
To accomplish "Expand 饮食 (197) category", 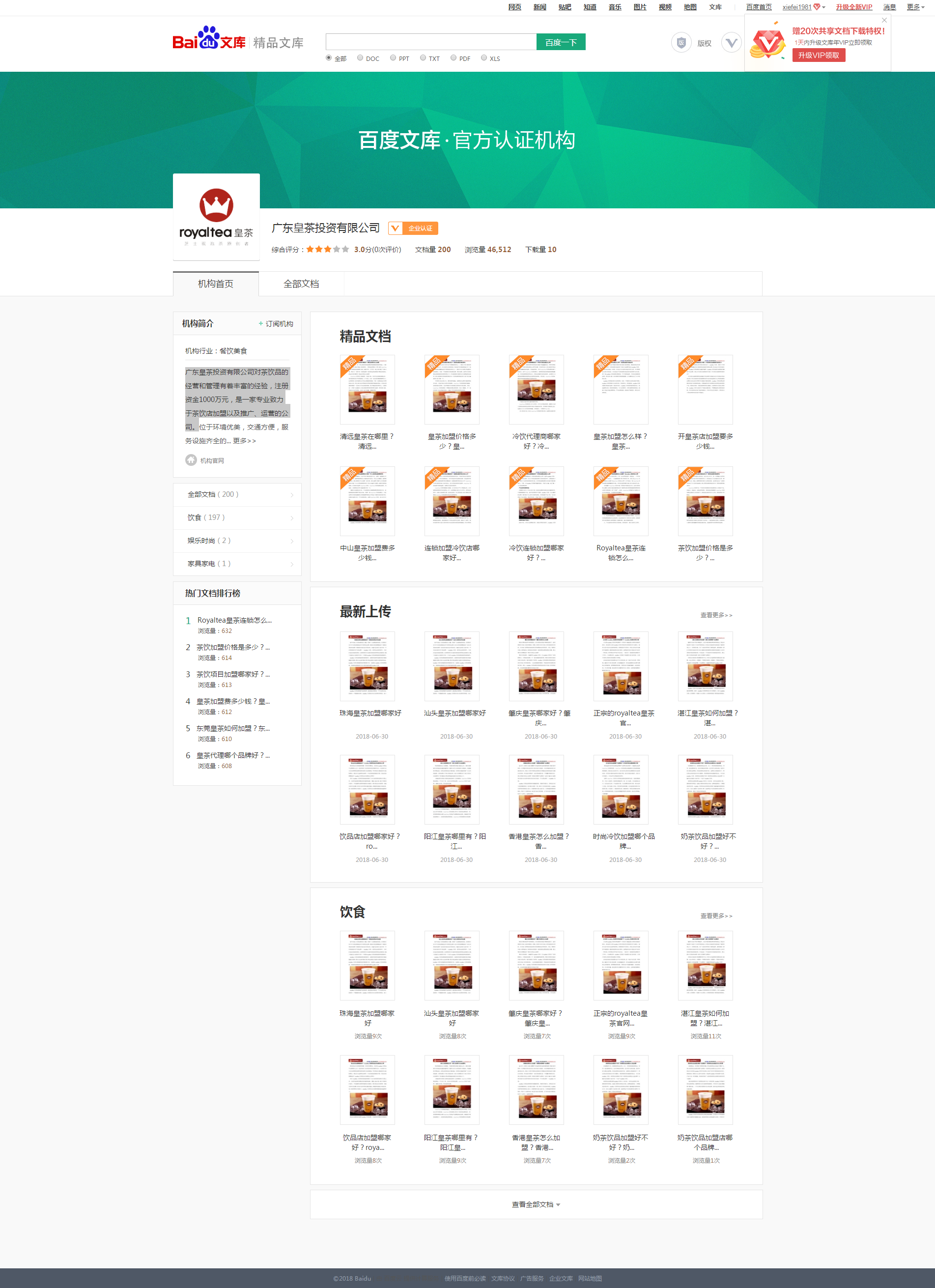I will pos(237,518).
